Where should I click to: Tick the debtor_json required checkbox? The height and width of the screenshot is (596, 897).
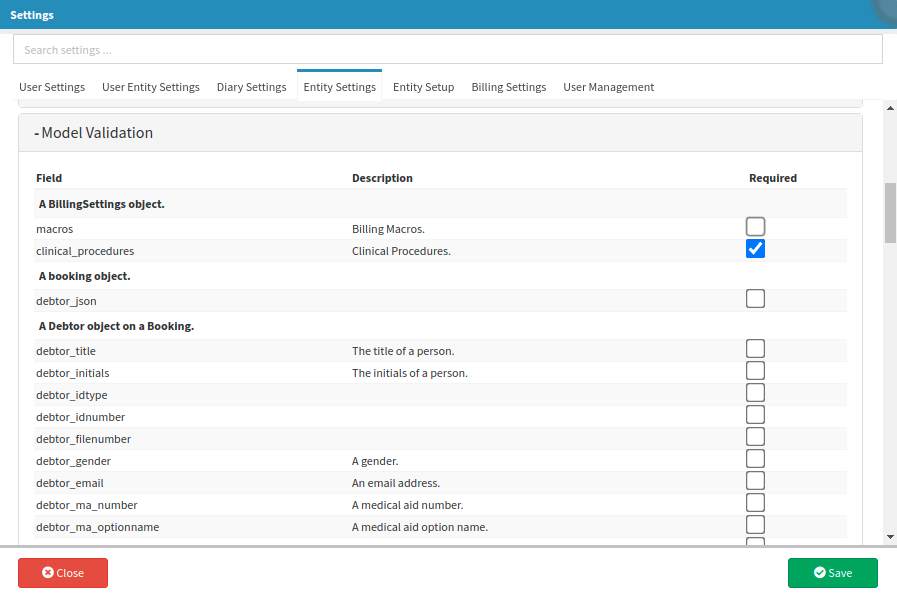(x=755, y=299)
